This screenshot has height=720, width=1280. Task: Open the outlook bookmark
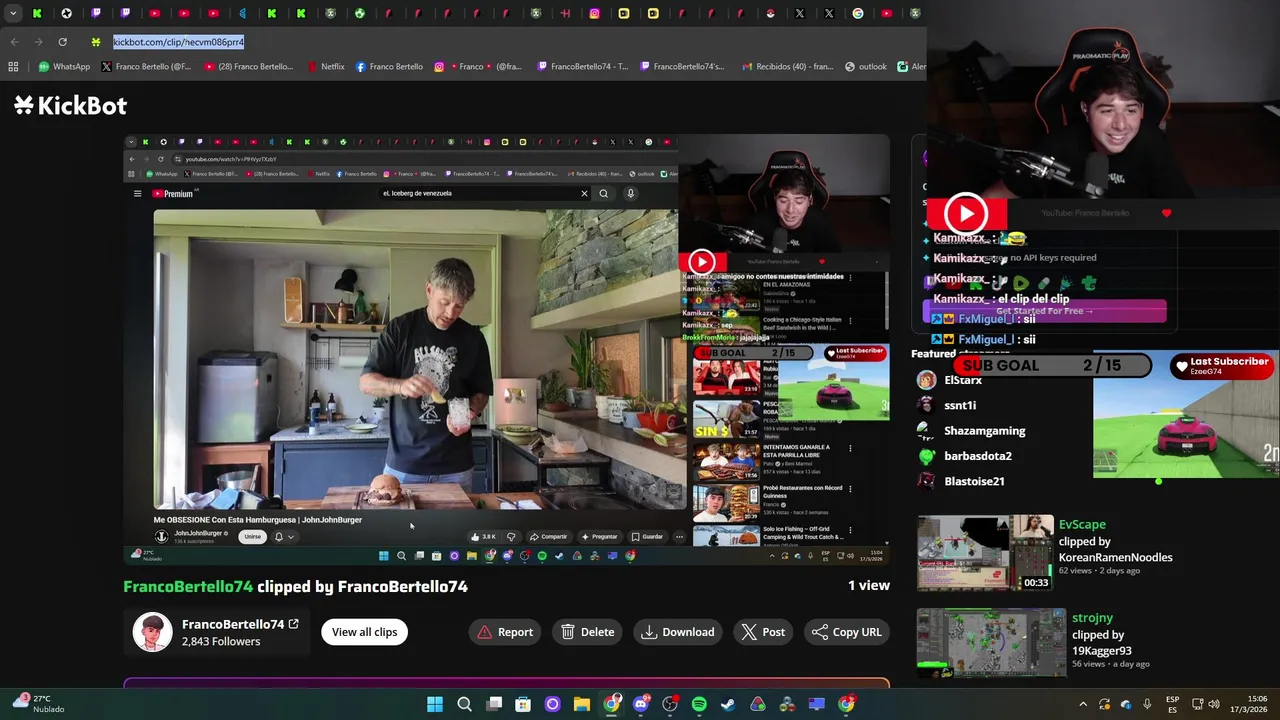tap(865, 67)
